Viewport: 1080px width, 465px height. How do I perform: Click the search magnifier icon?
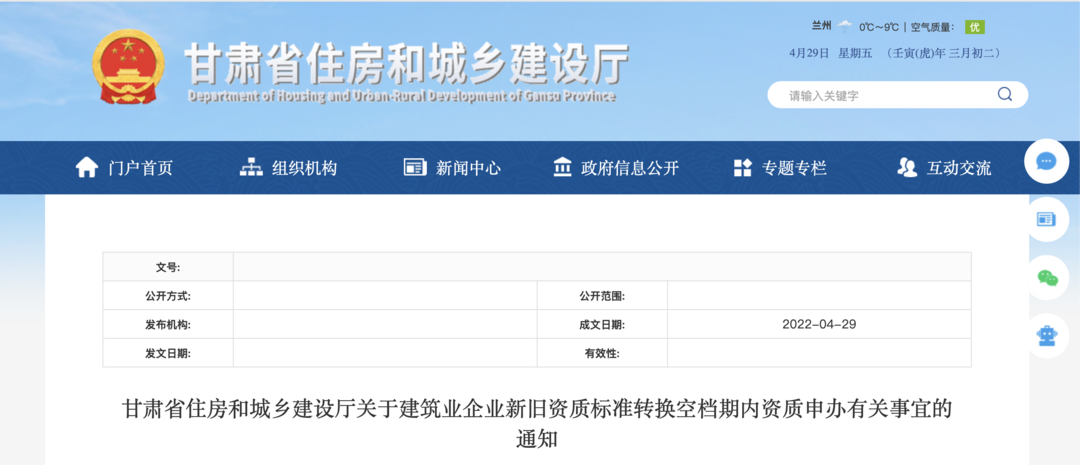[1004, 95]
